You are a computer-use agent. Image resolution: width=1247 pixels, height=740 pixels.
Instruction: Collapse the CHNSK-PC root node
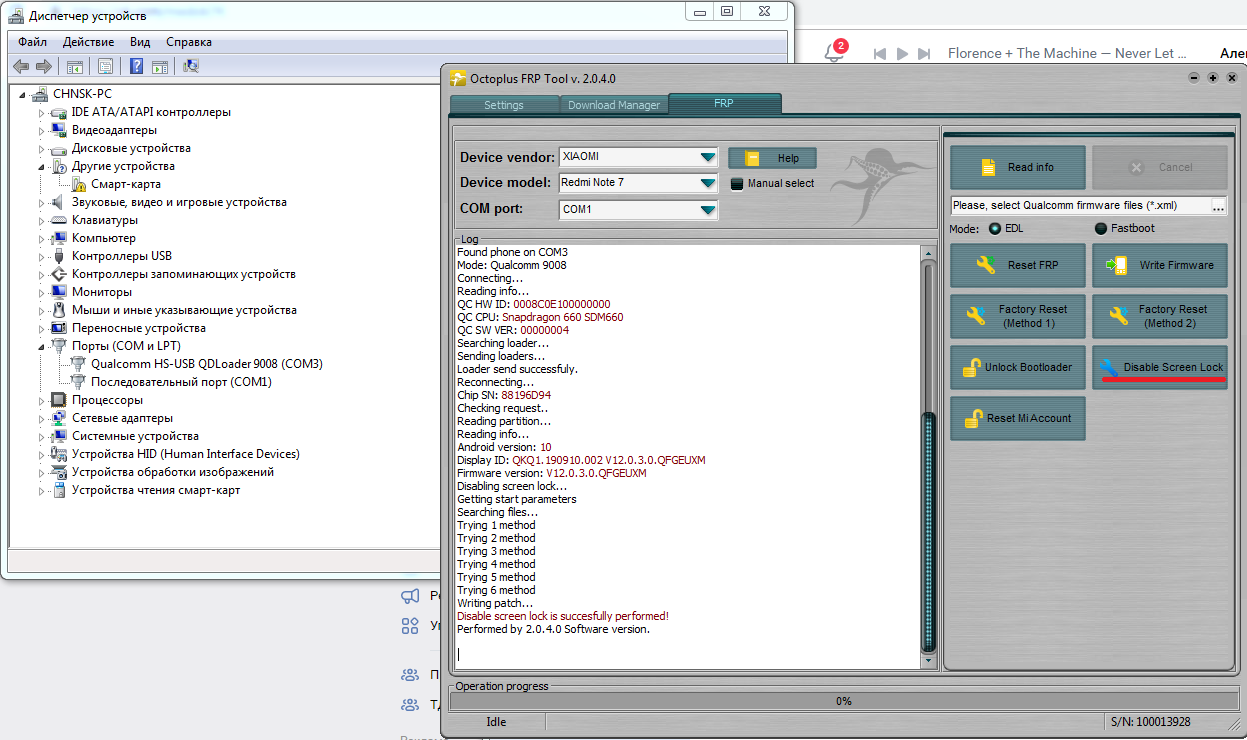point(23,95)
